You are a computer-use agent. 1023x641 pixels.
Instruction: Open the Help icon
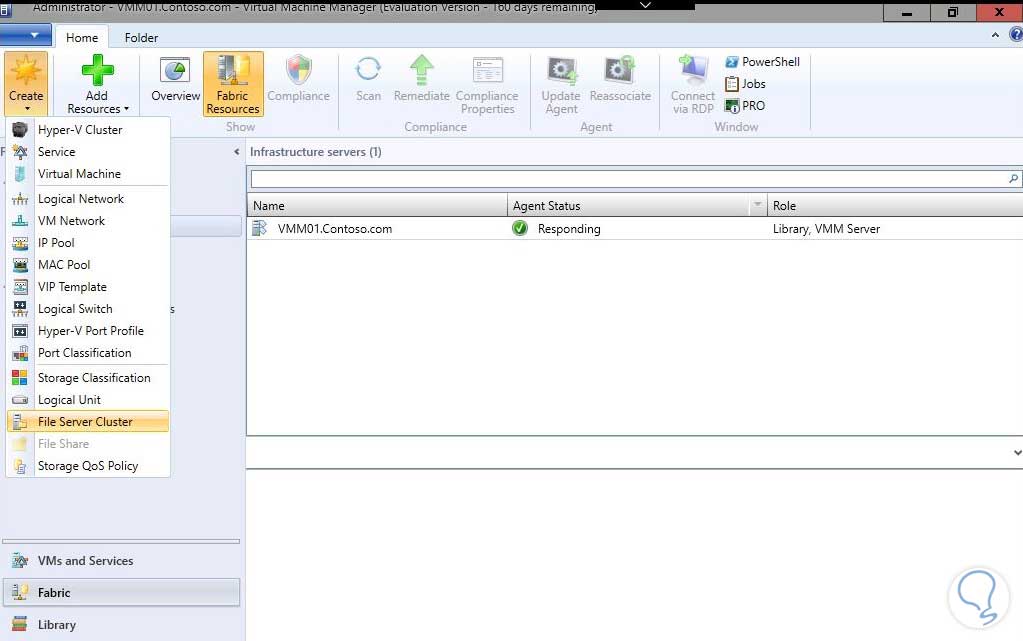1016,35
